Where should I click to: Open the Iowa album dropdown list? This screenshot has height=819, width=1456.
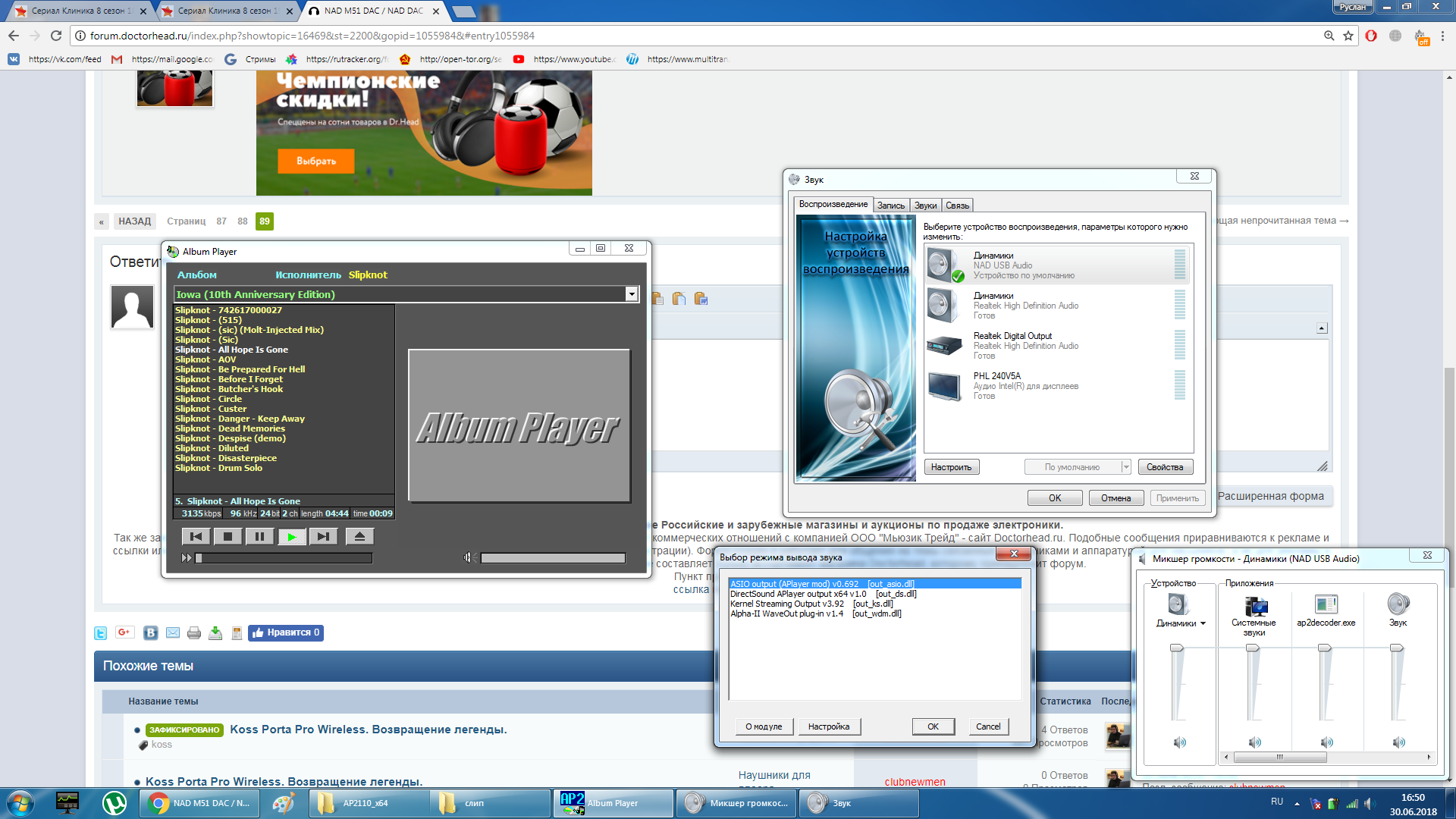632,294
